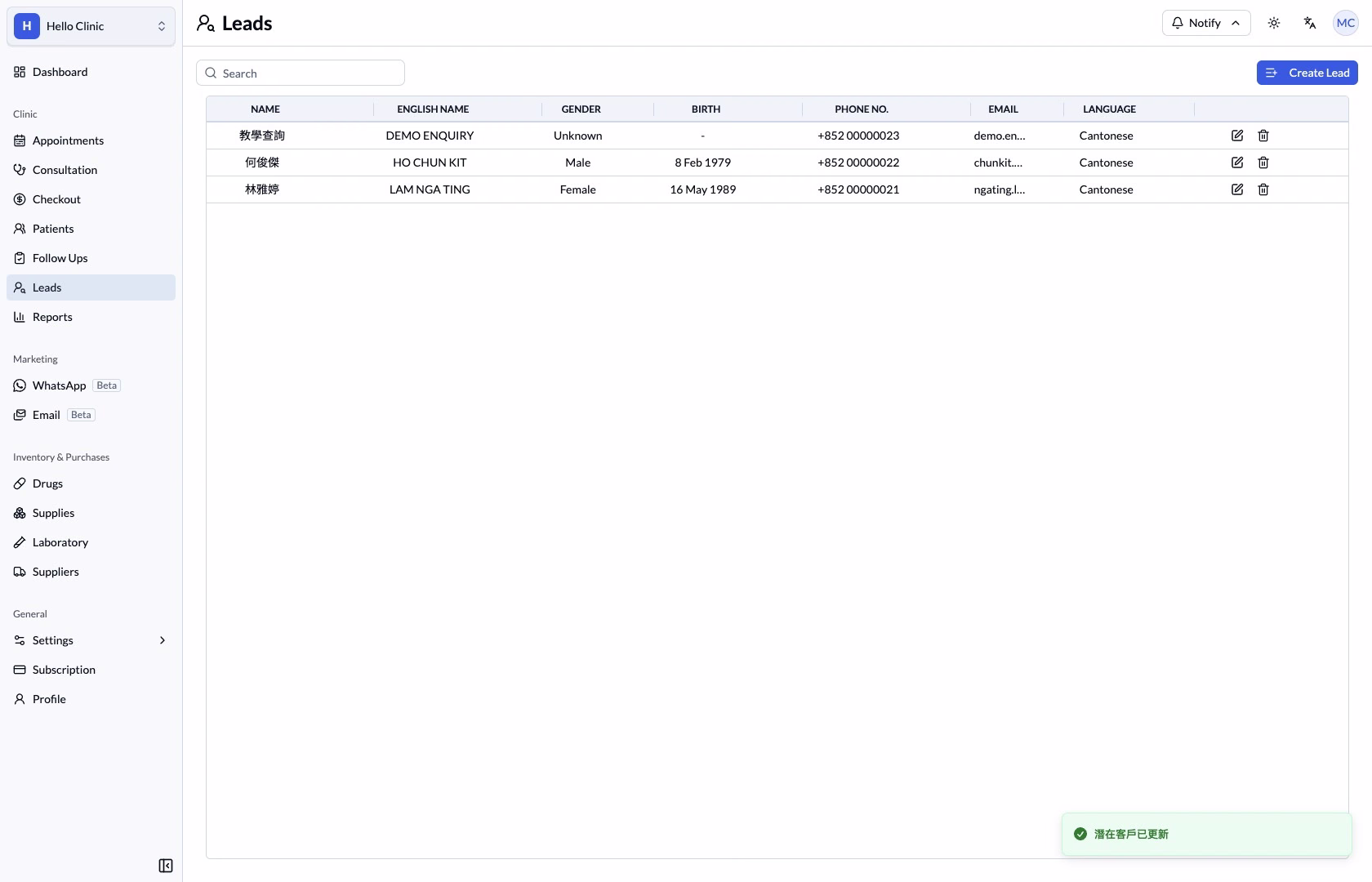Go to Dashboard
1372x882 pixels.
click(x=91, y=72)
